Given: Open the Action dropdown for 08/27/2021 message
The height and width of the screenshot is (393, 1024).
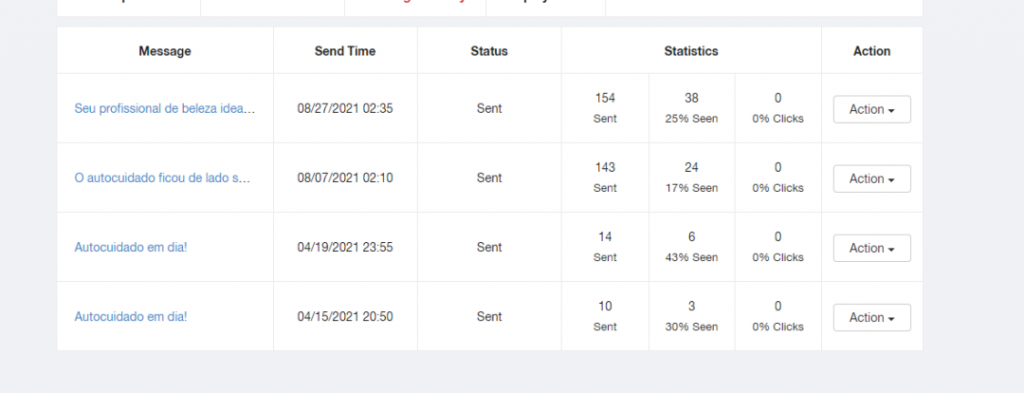Looking at the screenshot, I should pos(872,109).
